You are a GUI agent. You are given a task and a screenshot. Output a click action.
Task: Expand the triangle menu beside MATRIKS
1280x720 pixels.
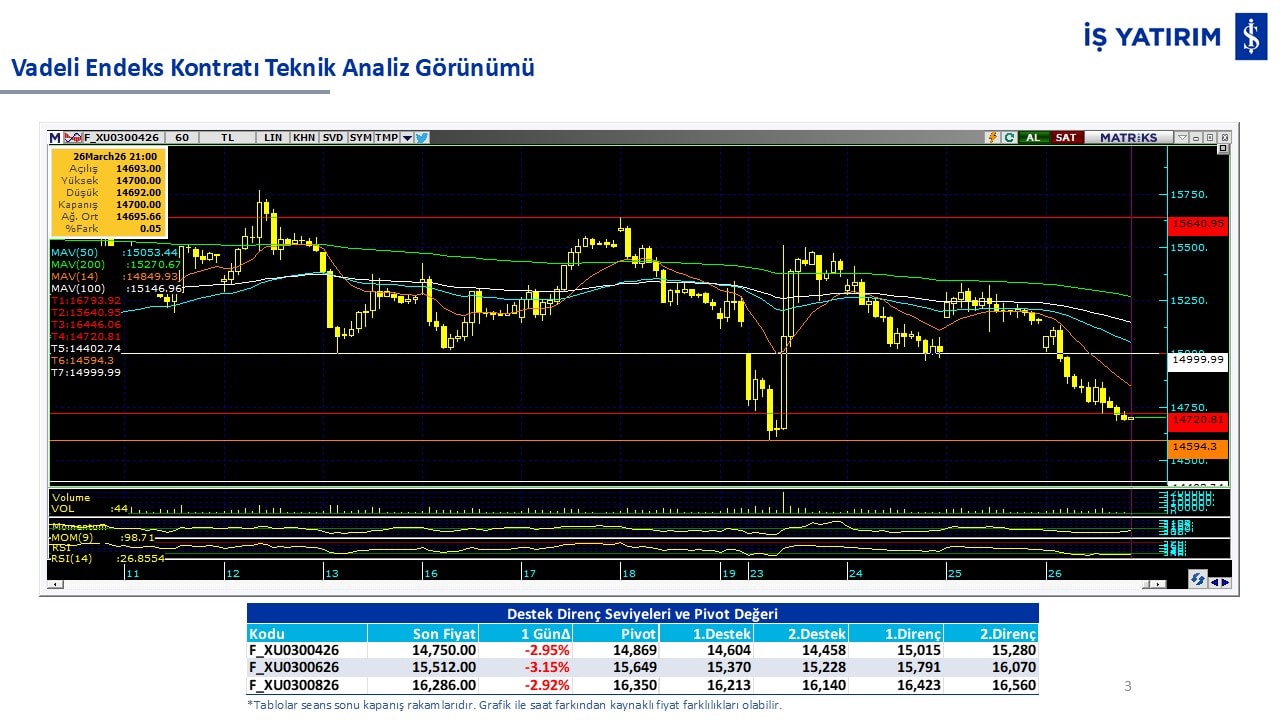coord(1182,138)
